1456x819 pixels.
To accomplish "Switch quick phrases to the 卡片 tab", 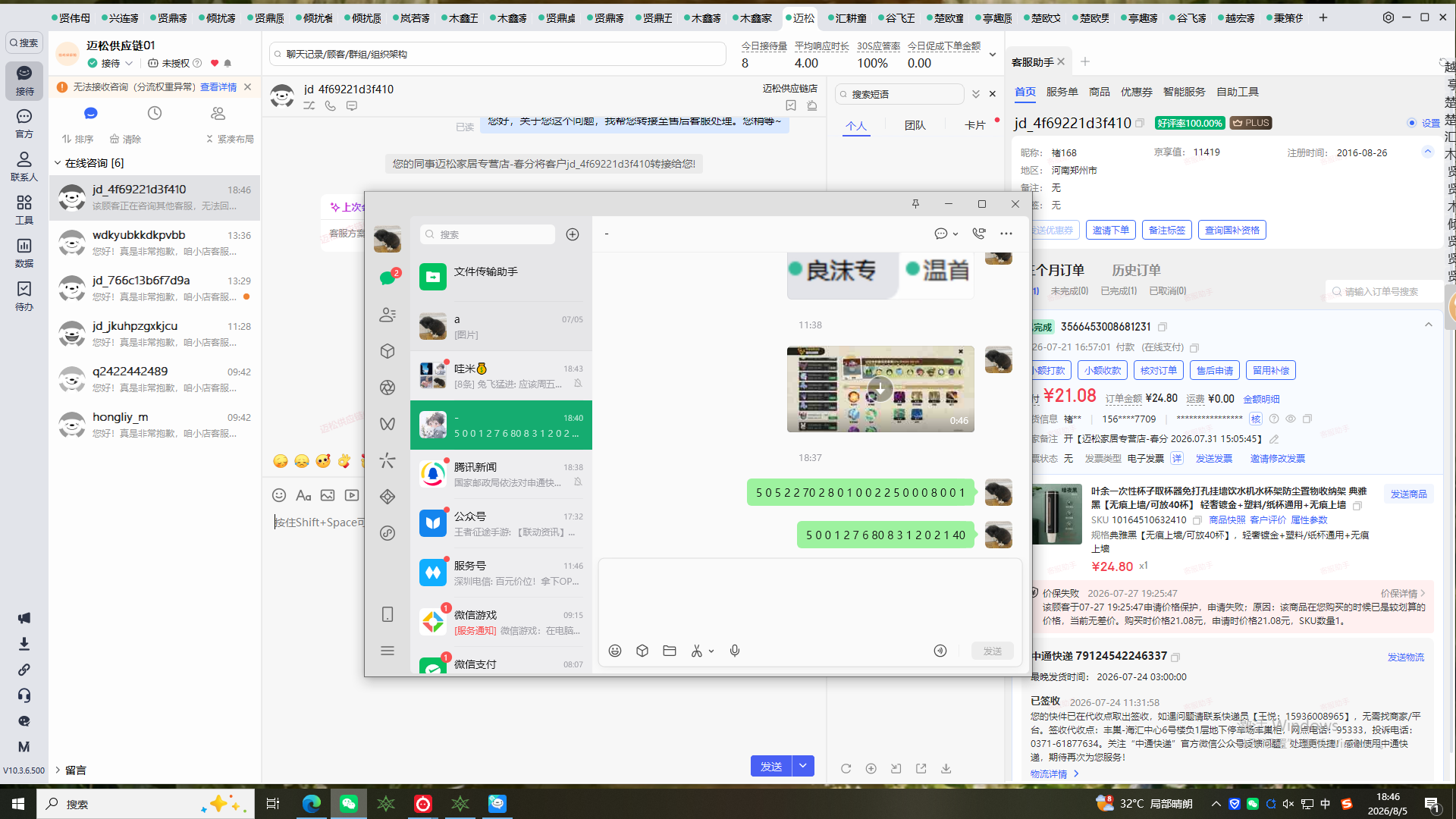I will pos(974,125).
